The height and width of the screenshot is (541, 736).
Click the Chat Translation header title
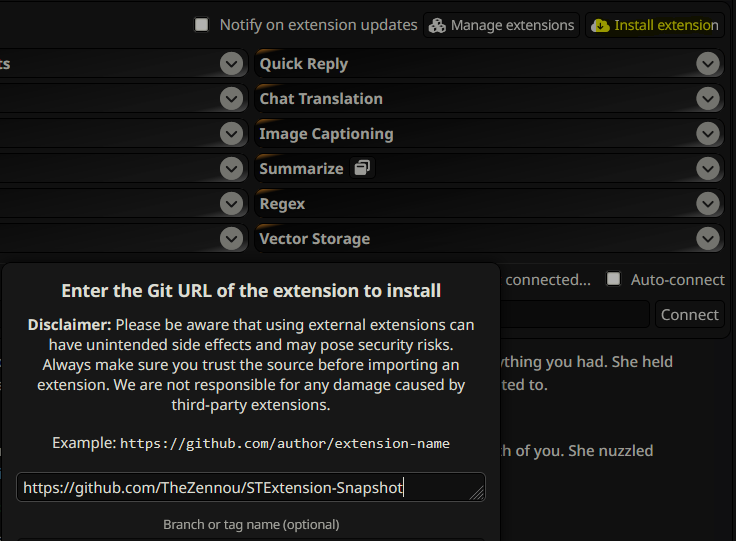321,99
